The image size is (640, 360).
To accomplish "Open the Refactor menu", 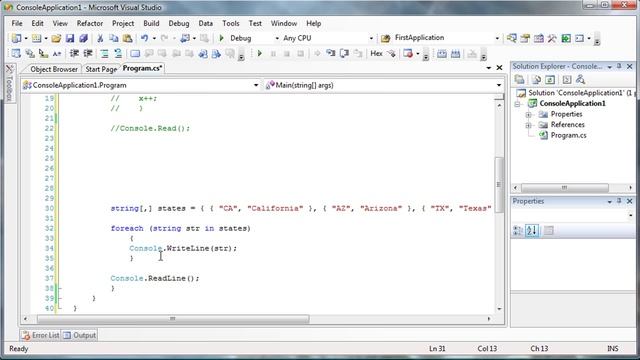I will pyautogui.click(x=90, y=23).
